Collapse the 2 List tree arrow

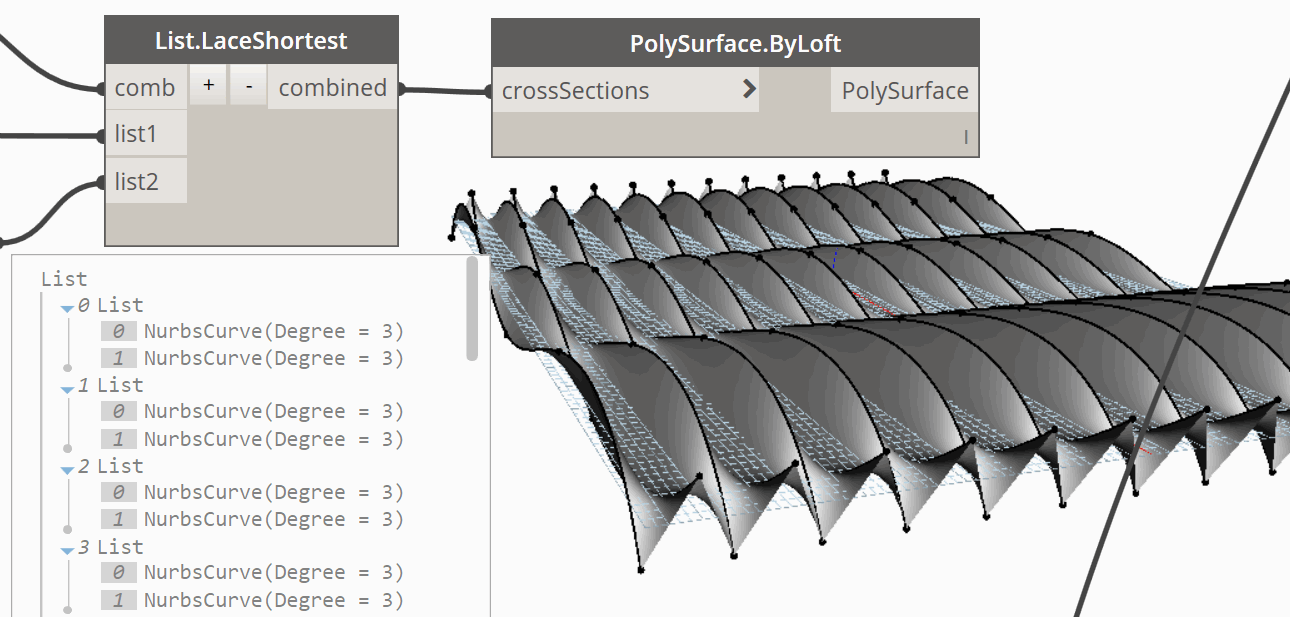point(67,469)
